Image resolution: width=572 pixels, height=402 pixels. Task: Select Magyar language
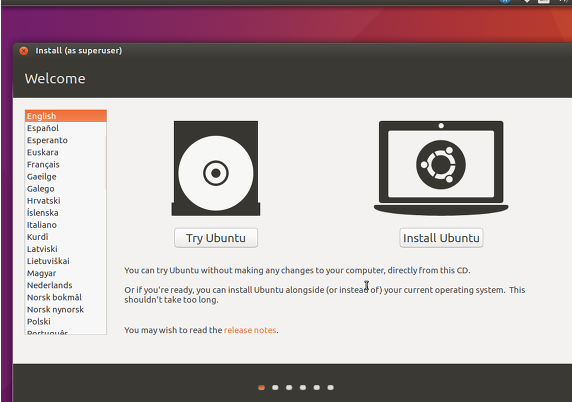pos(66,273)
